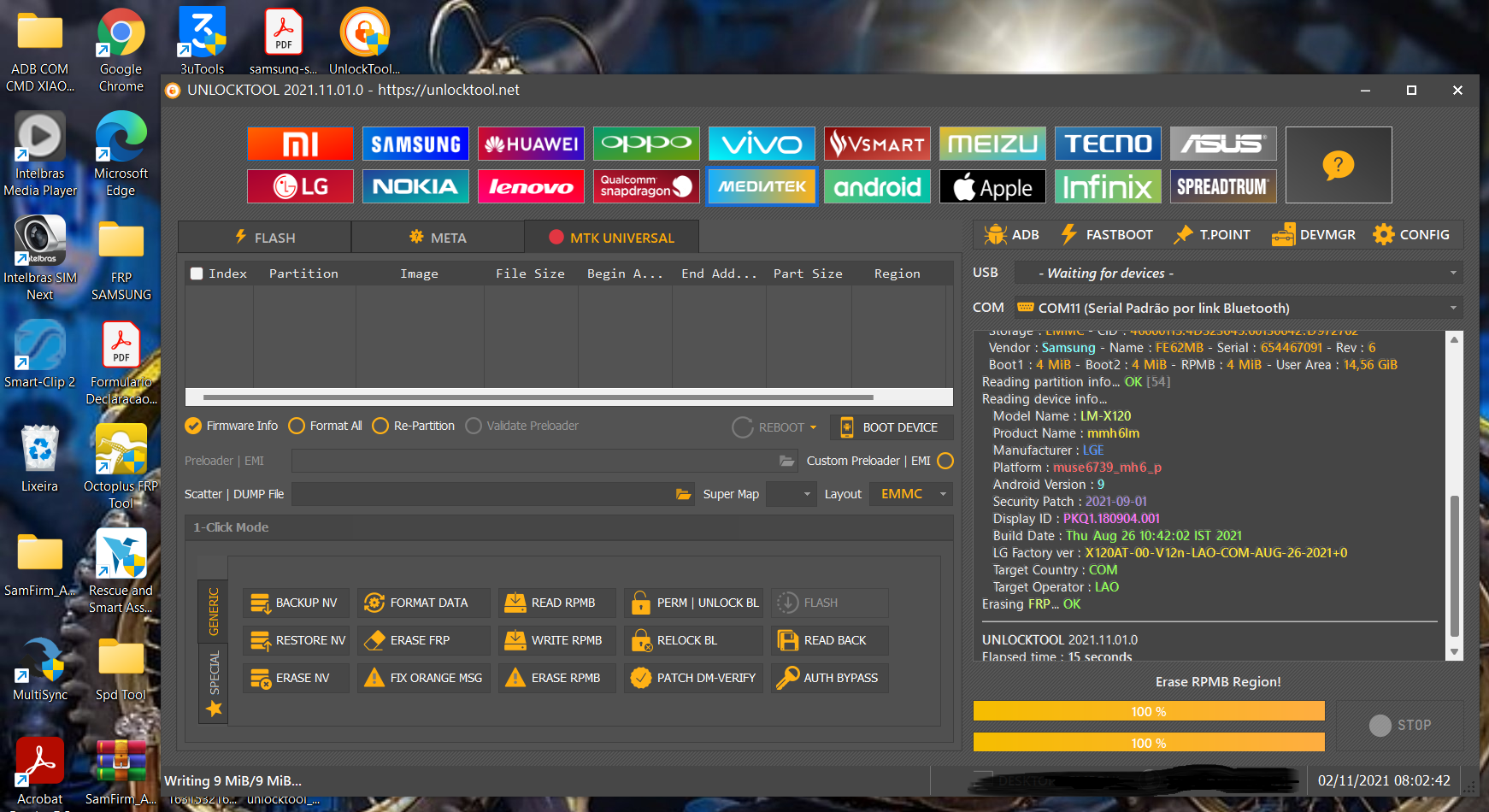Screen dimensions: 1489x812
Task: Select the Spreadtrum brand logo
Action: 1223,186
